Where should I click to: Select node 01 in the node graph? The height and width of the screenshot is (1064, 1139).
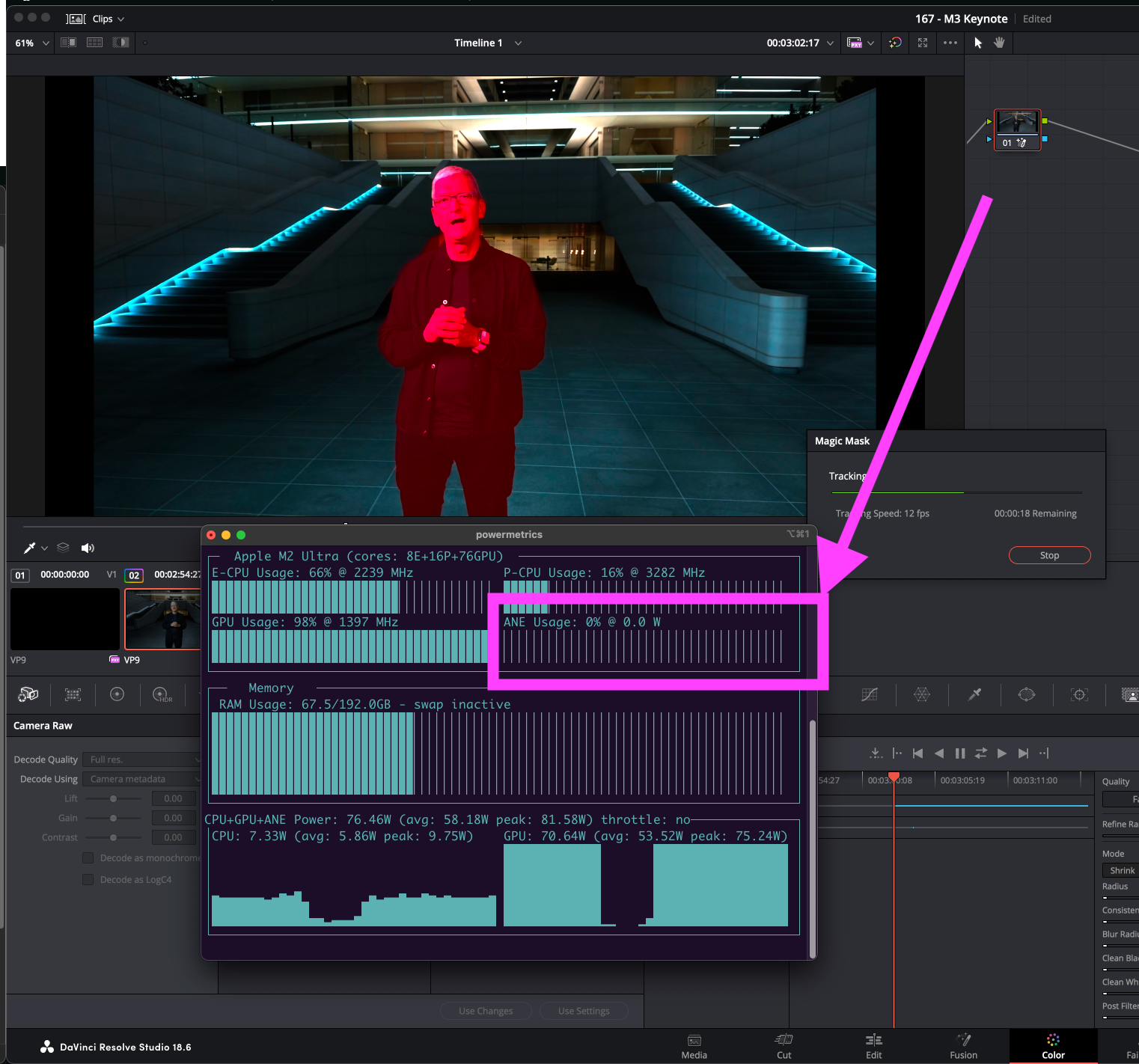coord(1017,130)
